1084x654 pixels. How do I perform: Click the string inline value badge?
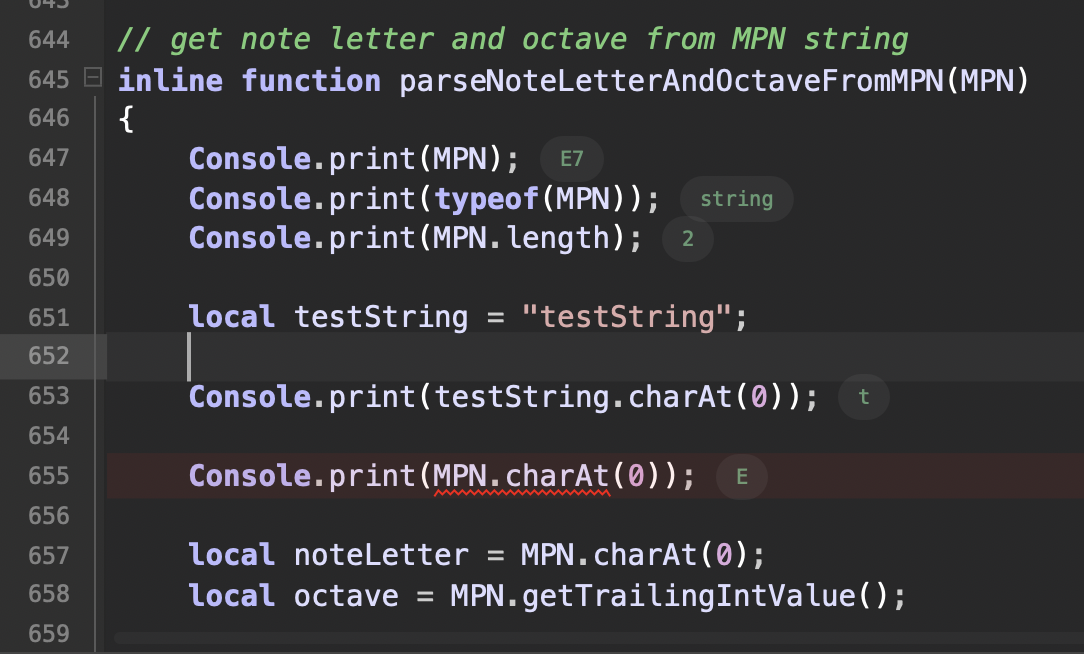pos(736,199)
